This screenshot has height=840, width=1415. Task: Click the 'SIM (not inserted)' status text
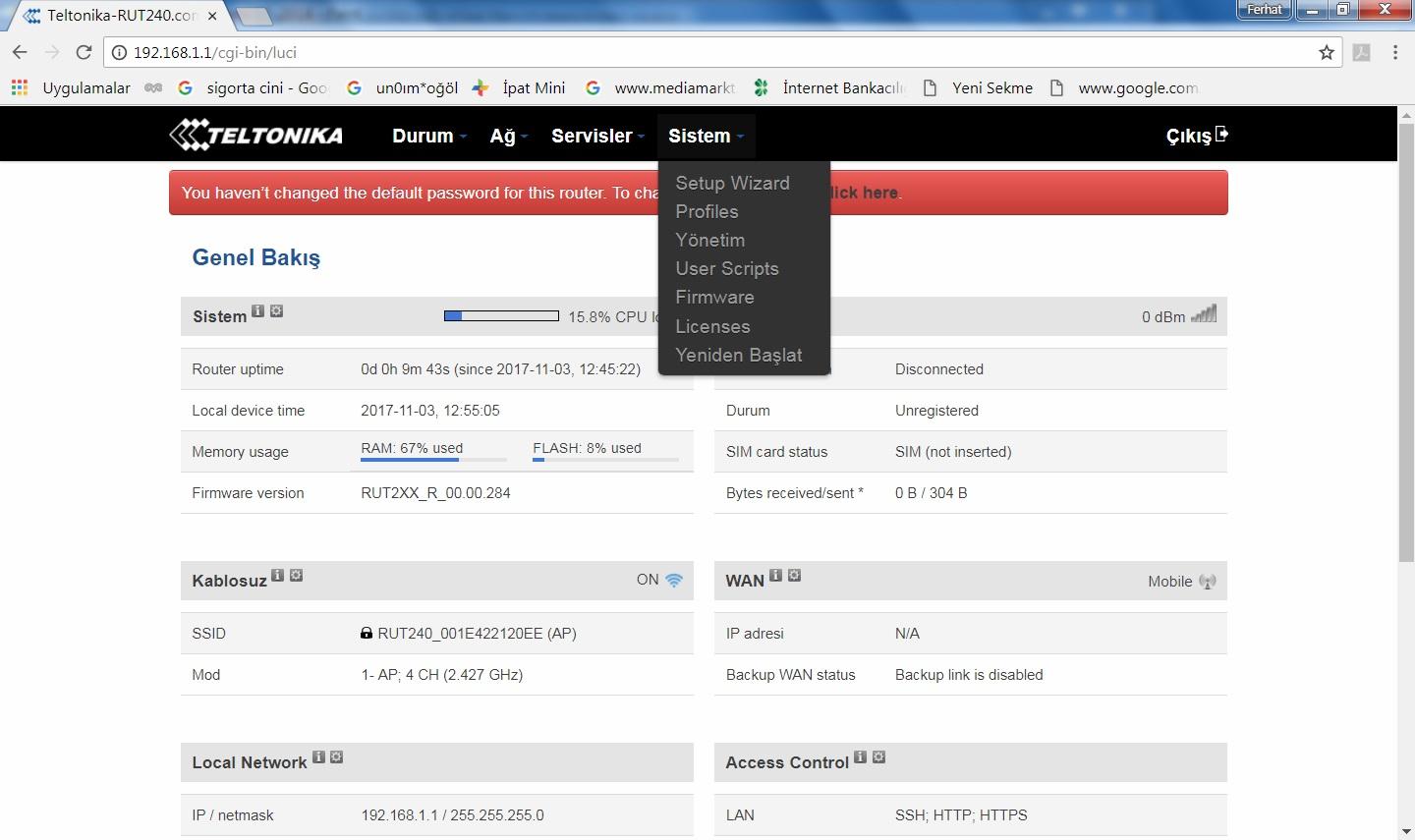[x=953, y=452]
